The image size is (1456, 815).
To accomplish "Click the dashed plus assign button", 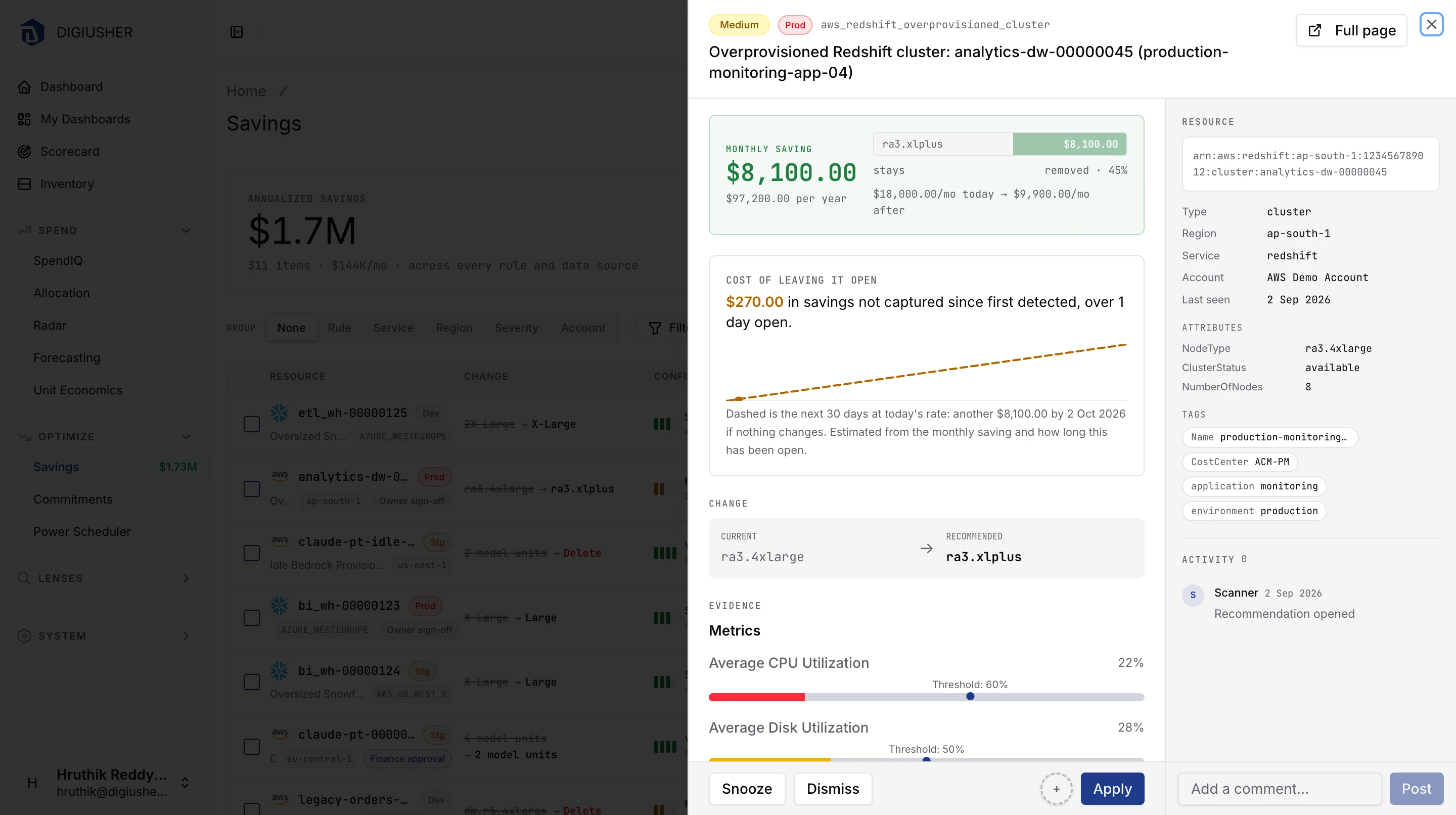I will pyautogui.click(x=1056, y=789).
